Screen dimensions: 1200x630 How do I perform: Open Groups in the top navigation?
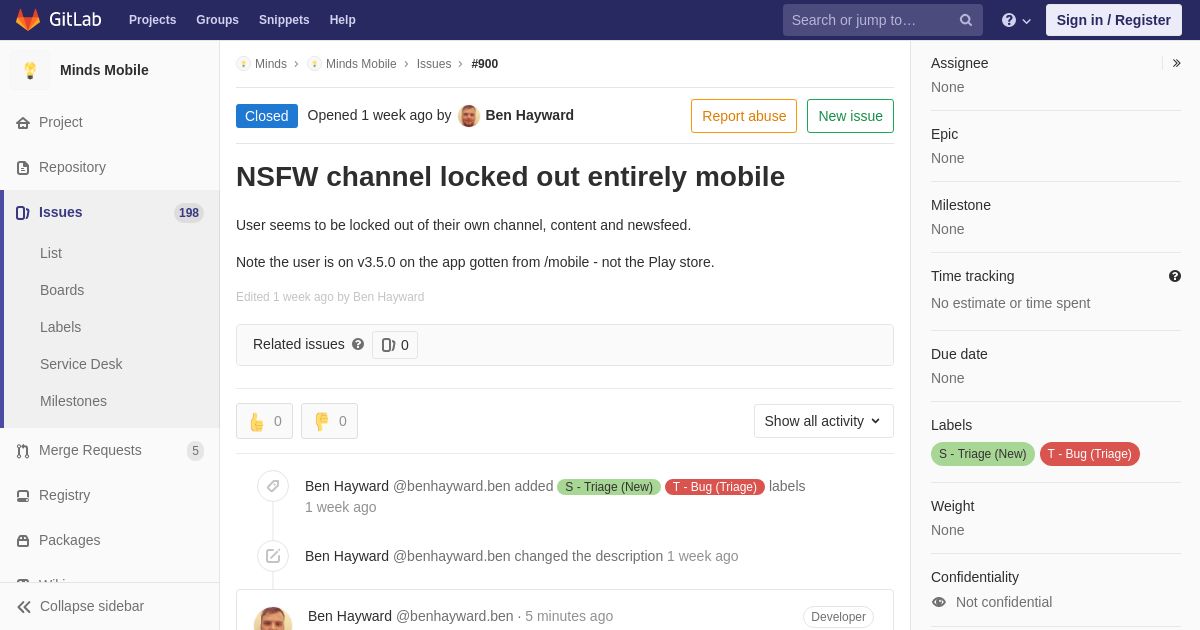click(217, 20)
